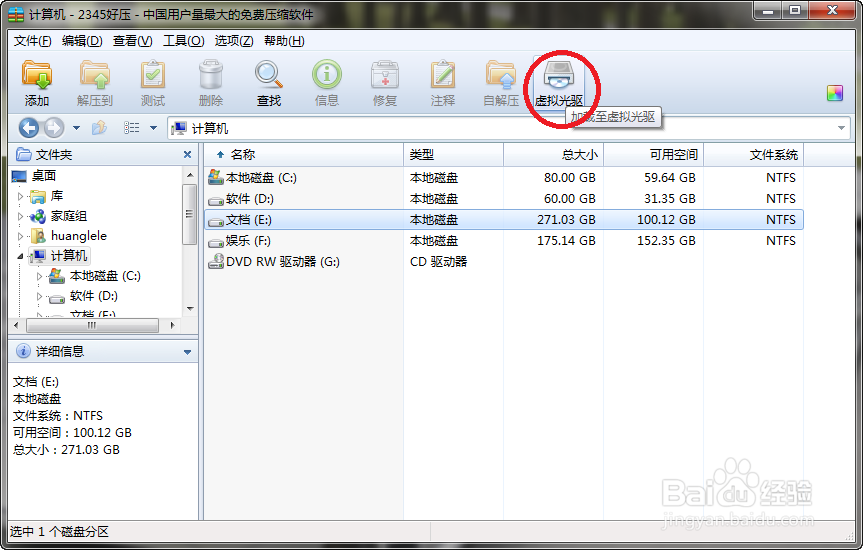Sort by 类型 column header
Viewport: 863px width, 550px height.
click(454, 155)
